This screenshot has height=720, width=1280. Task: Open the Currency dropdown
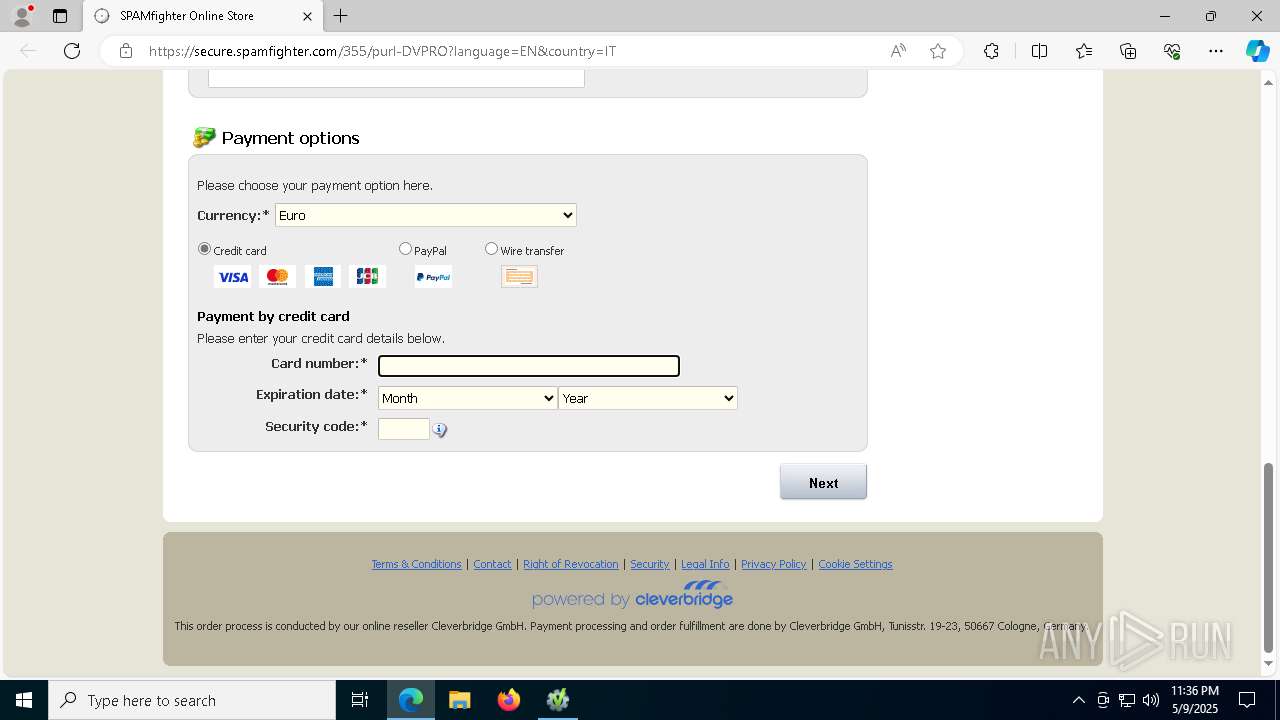(x=426, y=215)
